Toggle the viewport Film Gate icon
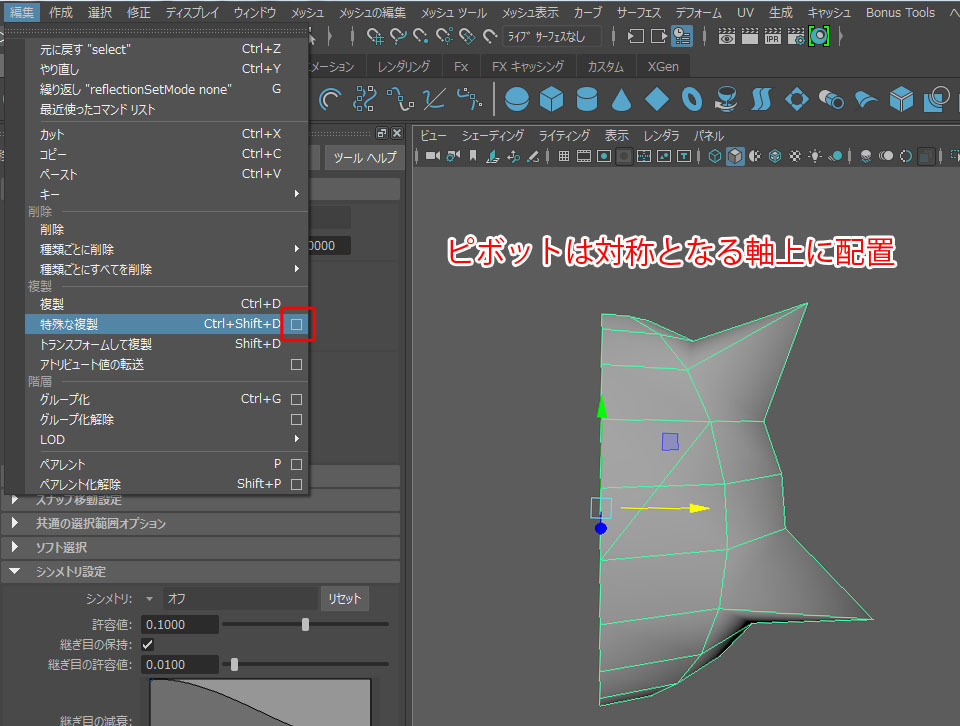This screenshot has width=960, height=726. click(584, 156)
